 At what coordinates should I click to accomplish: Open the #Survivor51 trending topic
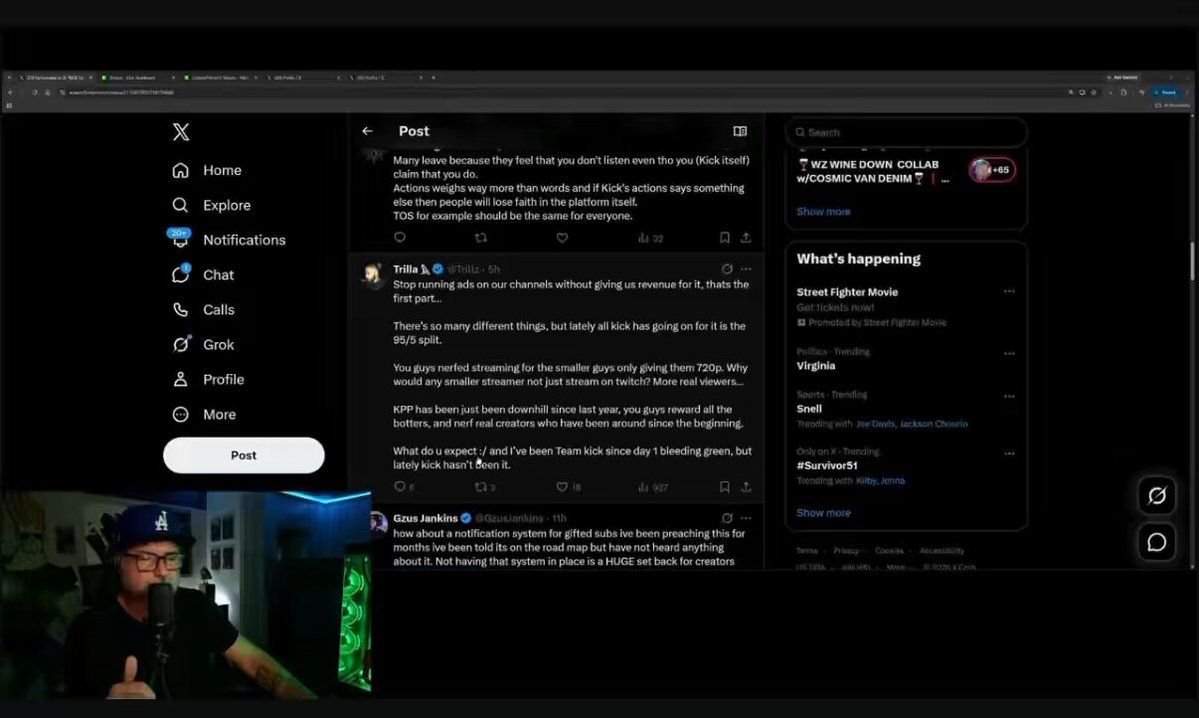pos(827,466)
